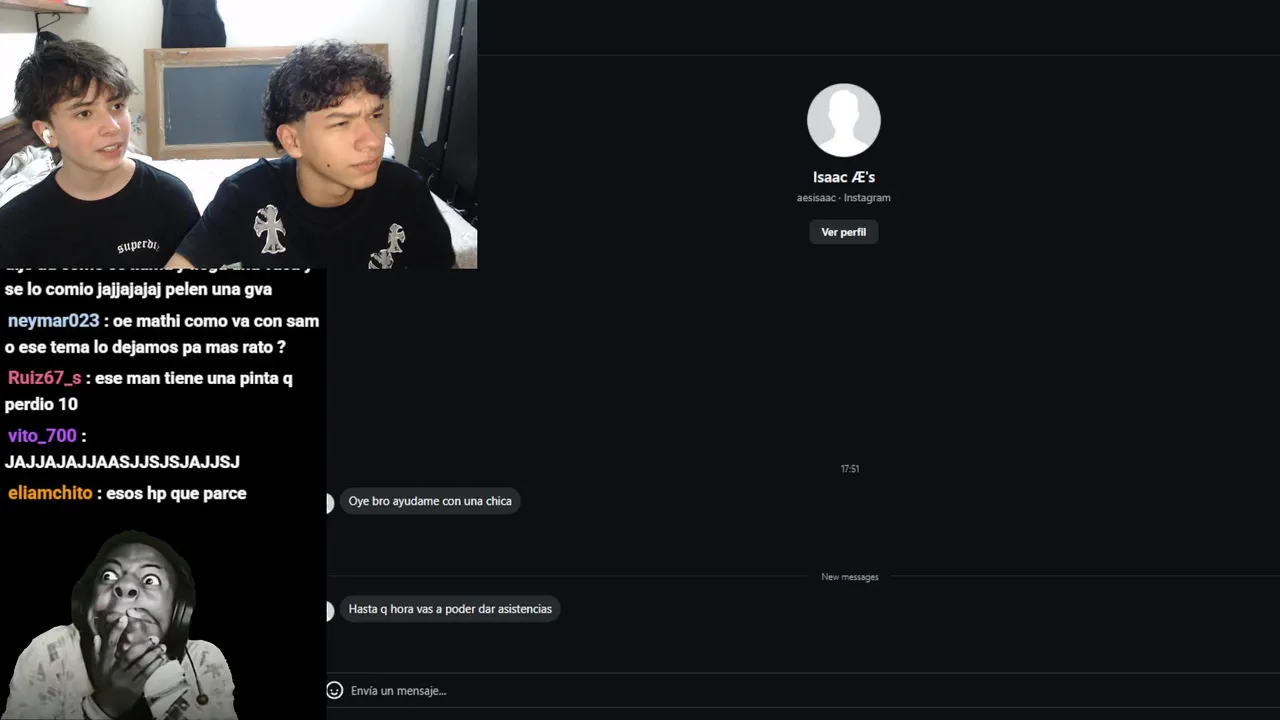Click Isaac Æ's large profile avatar

coord(844,120)
